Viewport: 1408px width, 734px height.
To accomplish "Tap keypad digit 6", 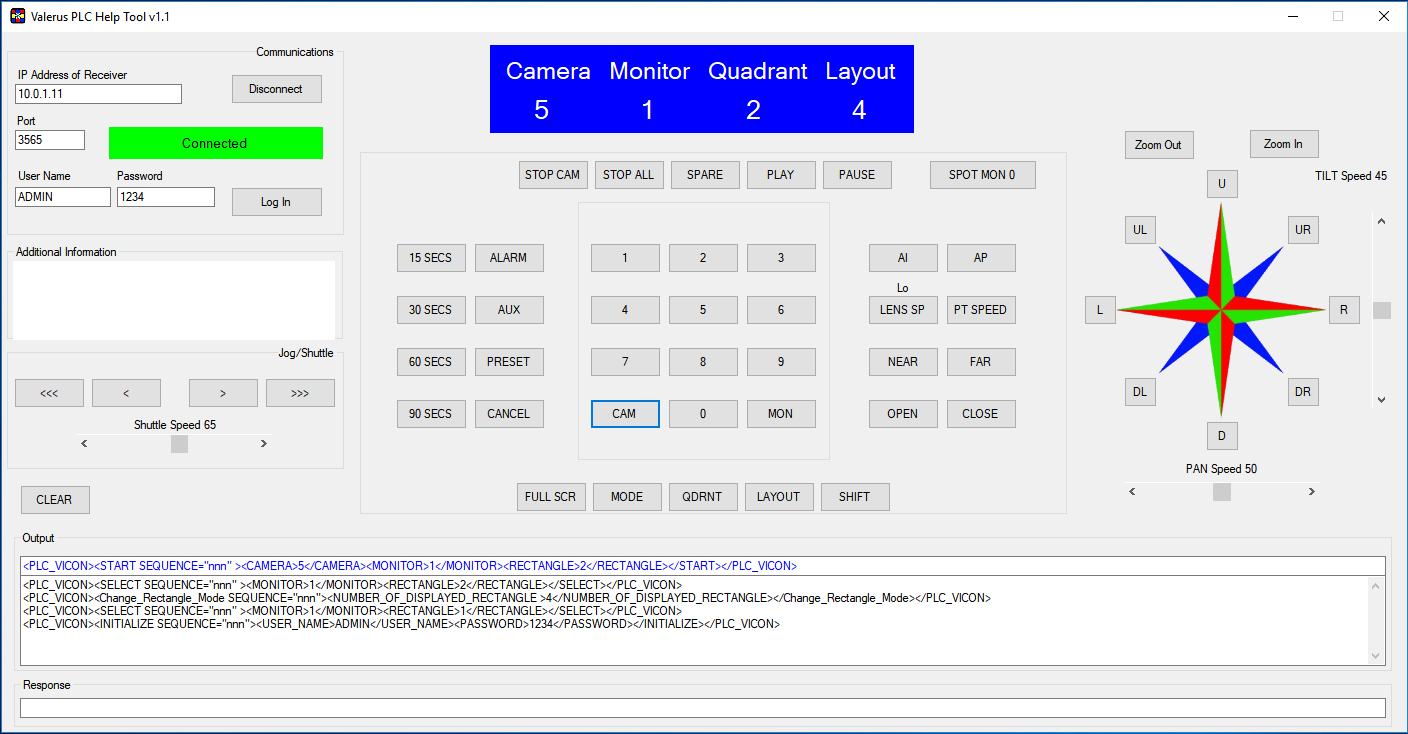I will pos(781,310).
